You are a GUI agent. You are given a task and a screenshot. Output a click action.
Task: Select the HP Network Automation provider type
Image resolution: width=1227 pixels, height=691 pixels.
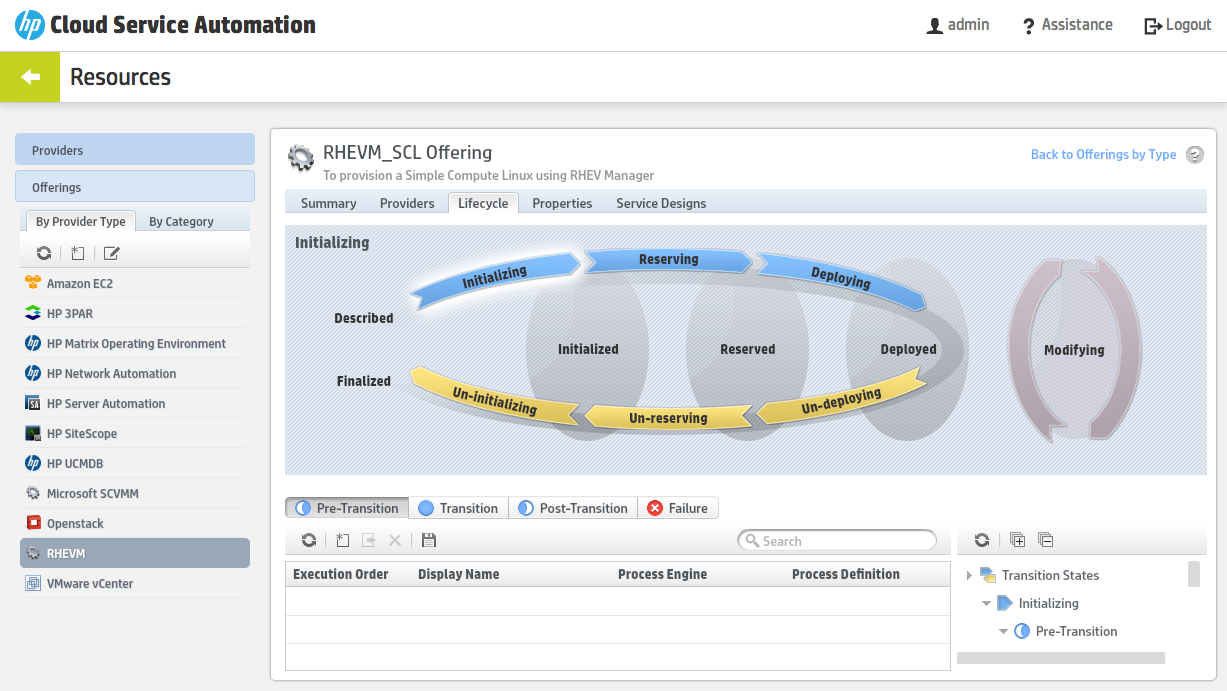[134, 373]
